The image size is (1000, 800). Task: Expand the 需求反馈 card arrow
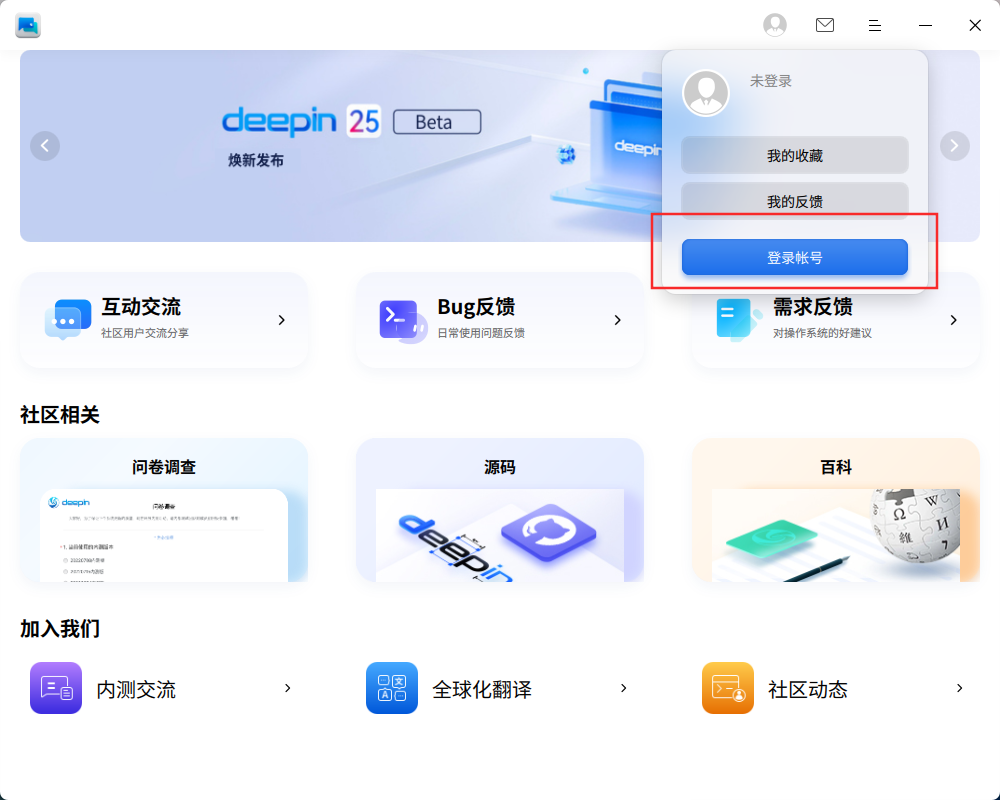click(953, 320)
